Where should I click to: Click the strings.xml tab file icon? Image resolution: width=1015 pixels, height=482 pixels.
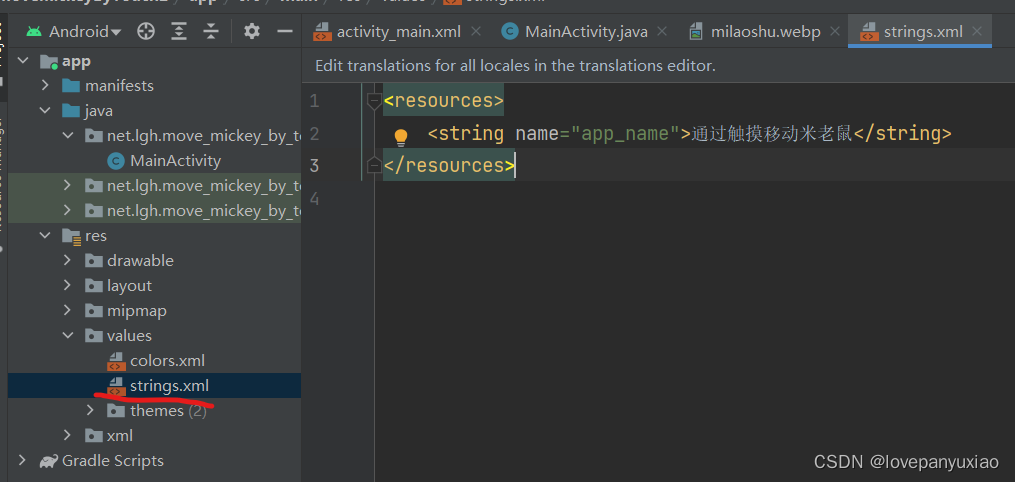[867, 32]
